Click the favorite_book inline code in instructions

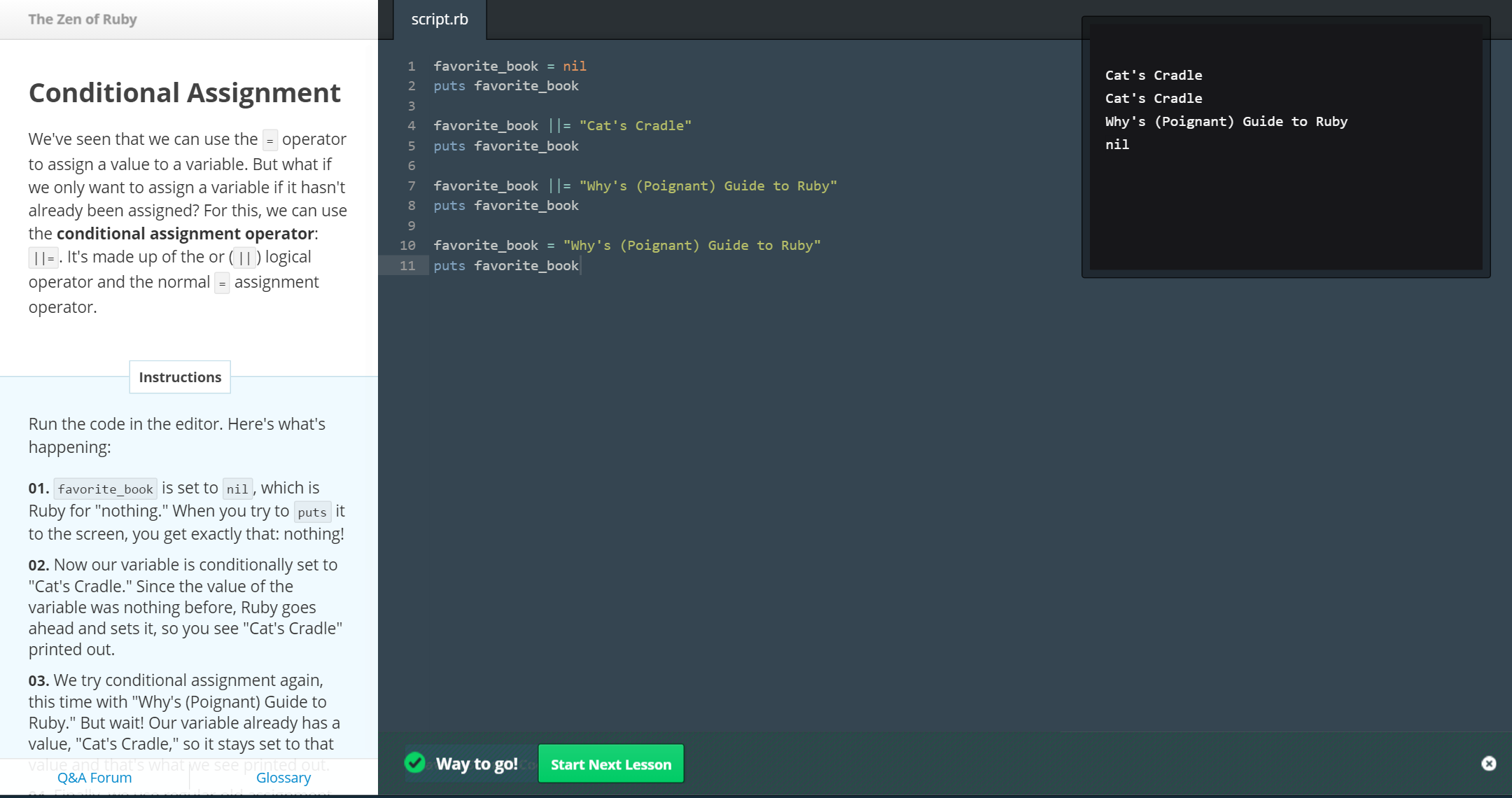coord(105,489)
